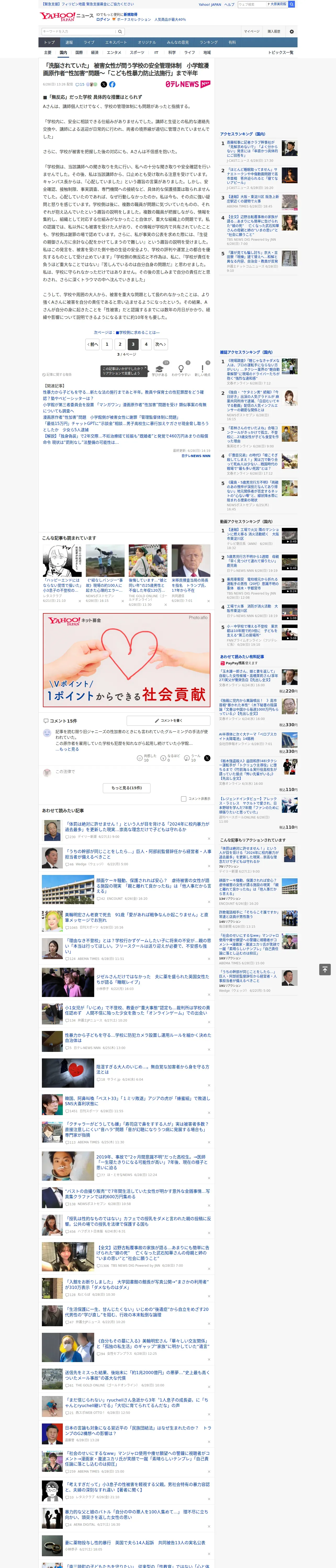Click the ログイン link
The height and width of the screenshot is (1568, 336).
[103, 20]
